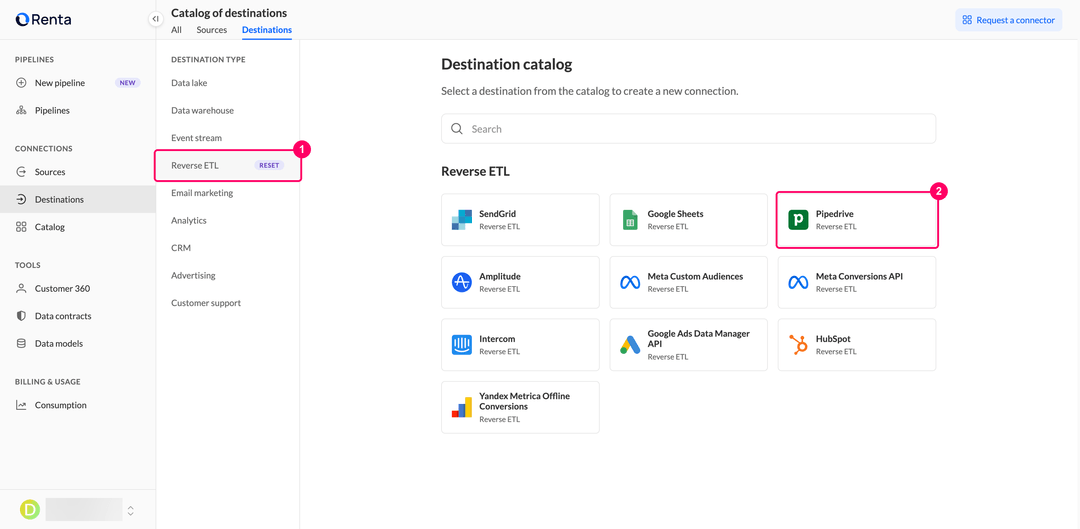The image size is (1080, 529).
Task: Click the NEW badge beside New pipeline
Action: (127, 83)
